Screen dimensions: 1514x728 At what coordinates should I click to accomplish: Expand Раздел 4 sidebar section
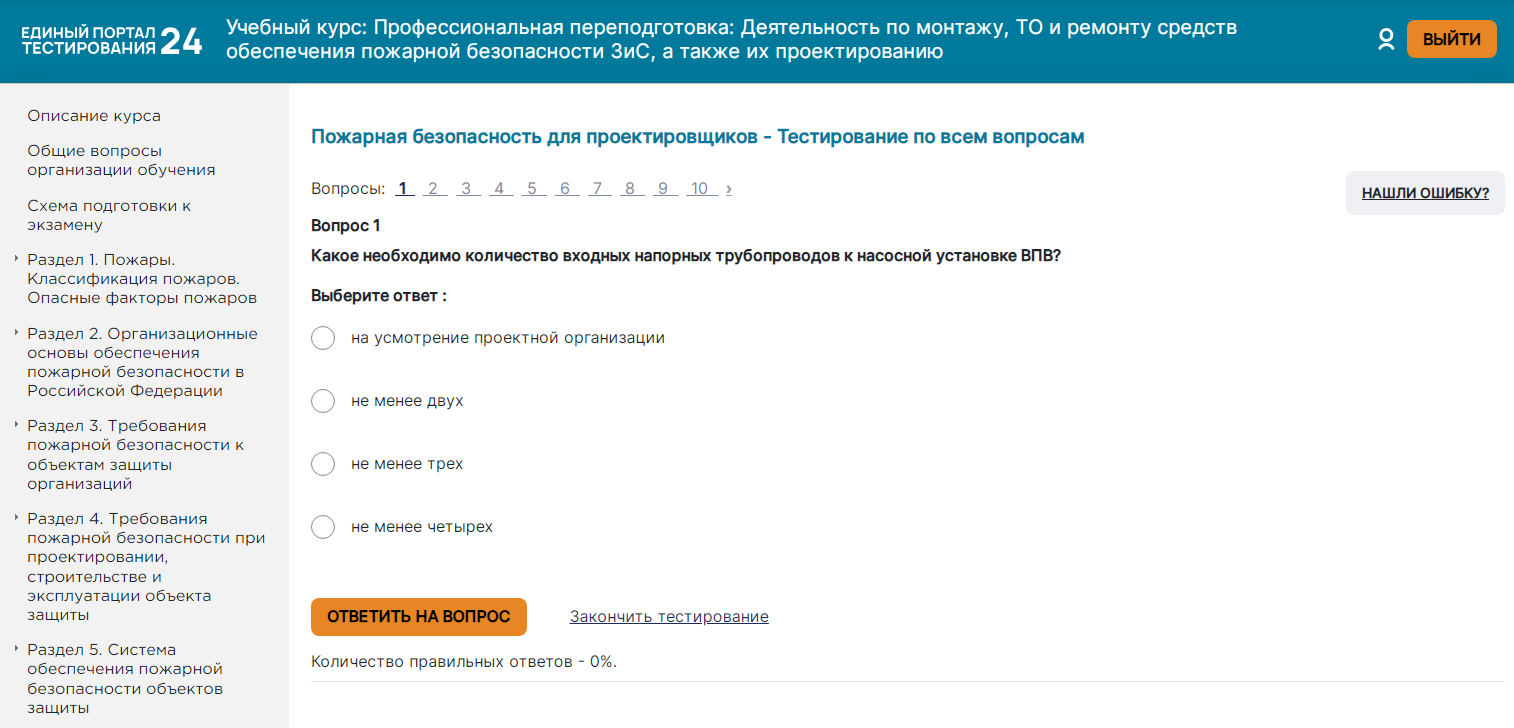(17, 519)
